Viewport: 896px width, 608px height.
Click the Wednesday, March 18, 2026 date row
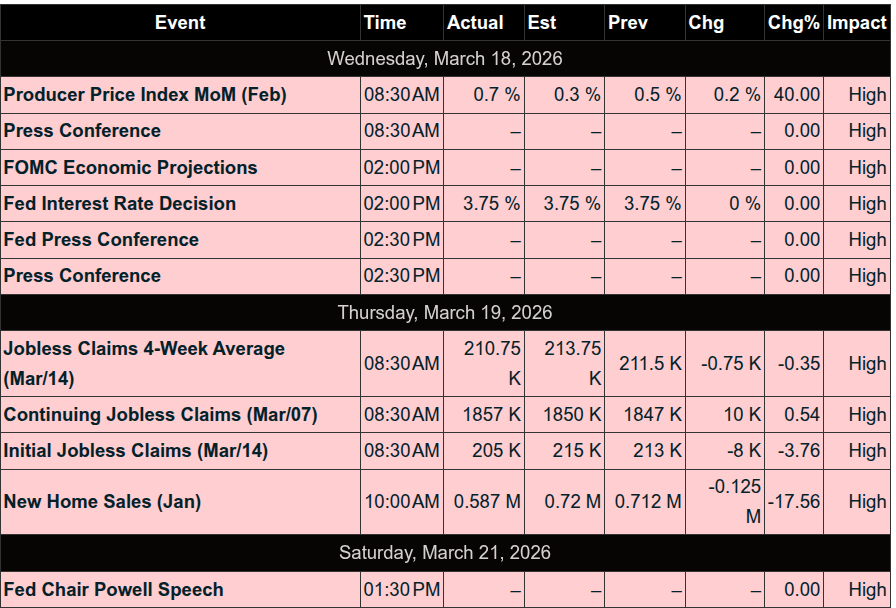pyautogui.click(x=445, y=59)
